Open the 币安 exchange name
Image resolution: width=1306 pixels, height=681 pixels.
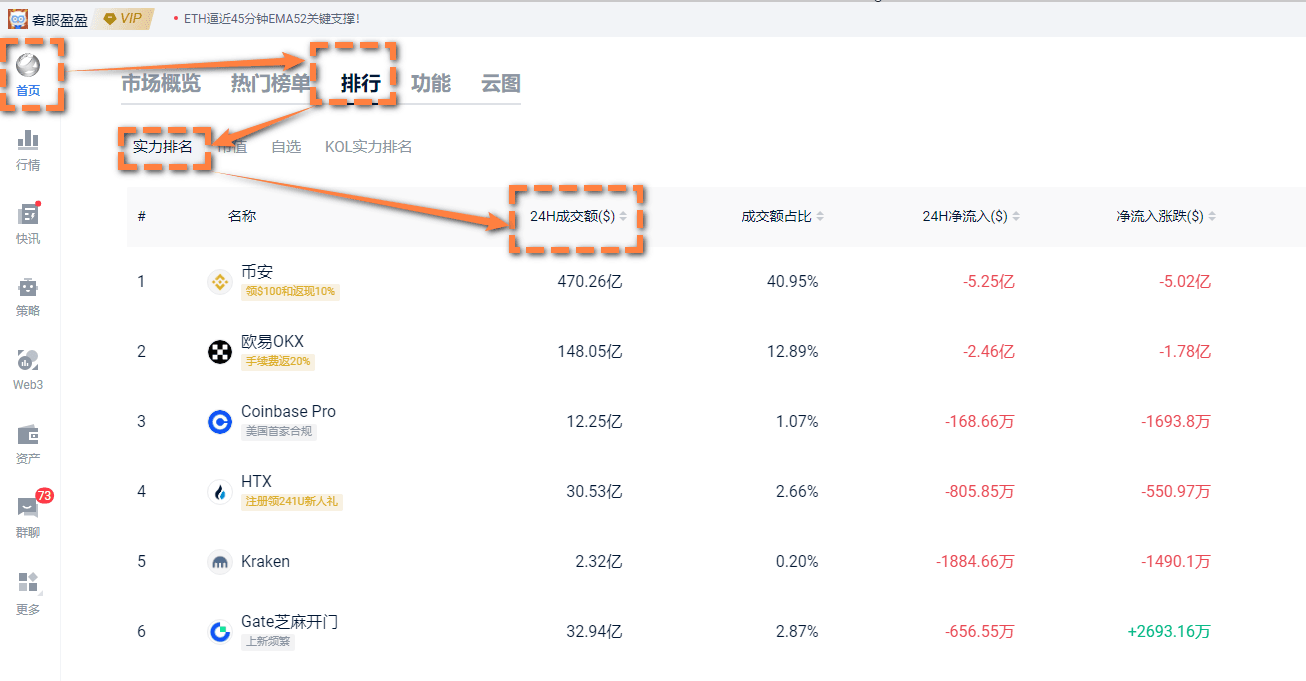pyautogui.click(x=257, y=272)
